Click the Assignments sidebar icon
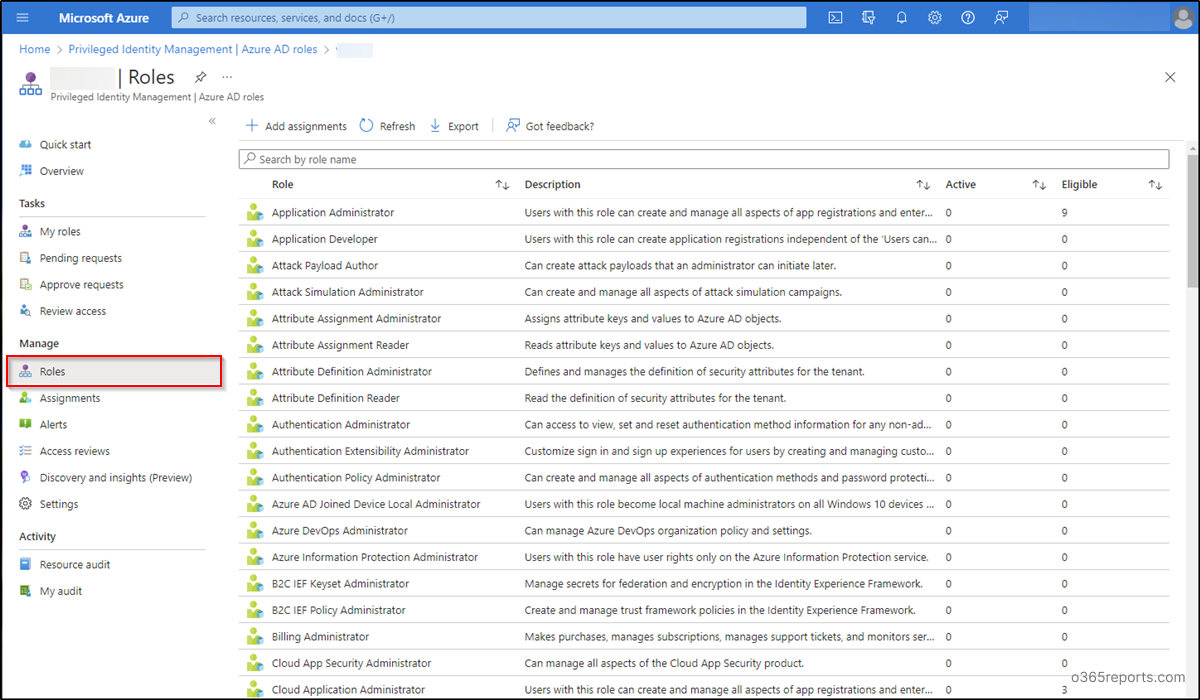 26,398
